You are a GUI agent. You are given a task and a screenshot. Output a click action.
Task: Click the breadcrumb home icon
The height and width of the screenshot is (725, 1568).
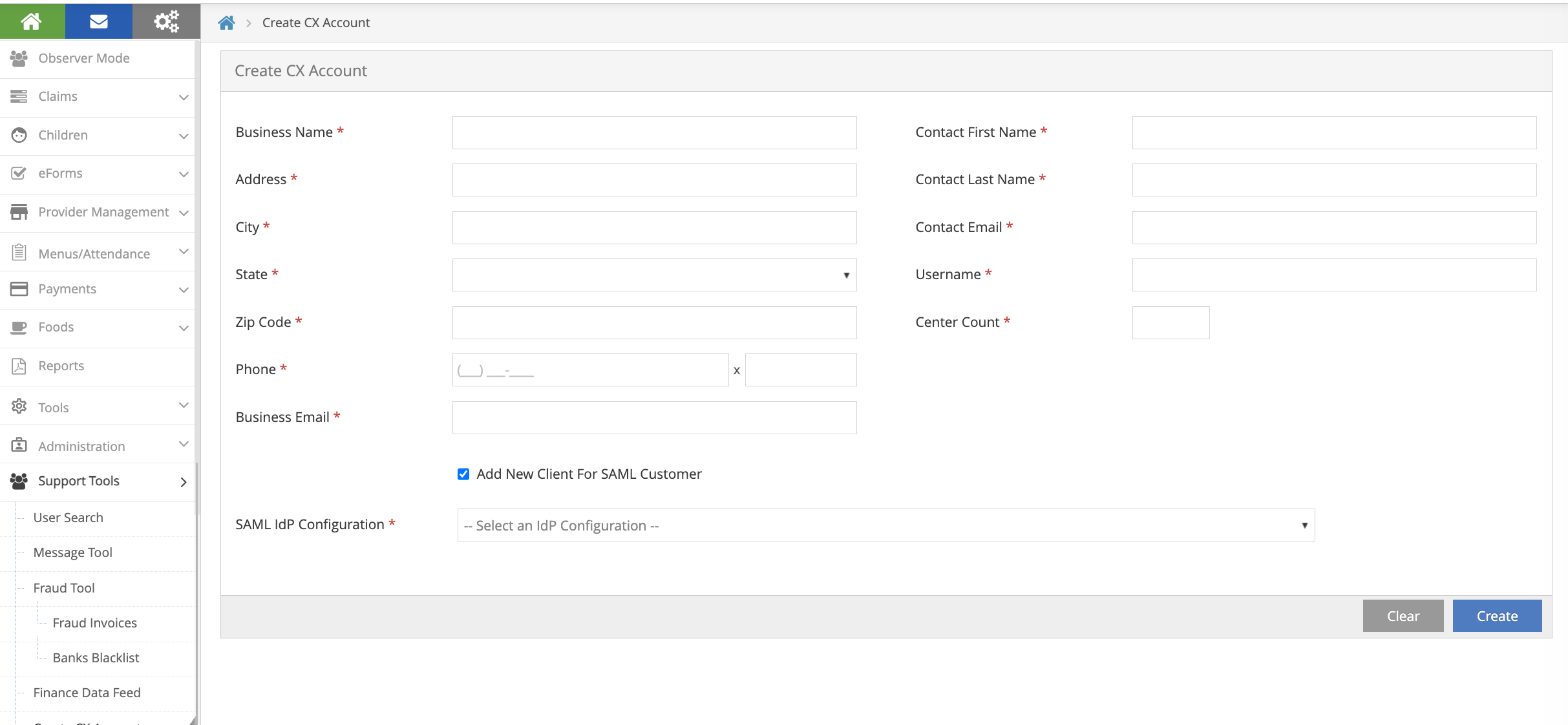[226, 22]
